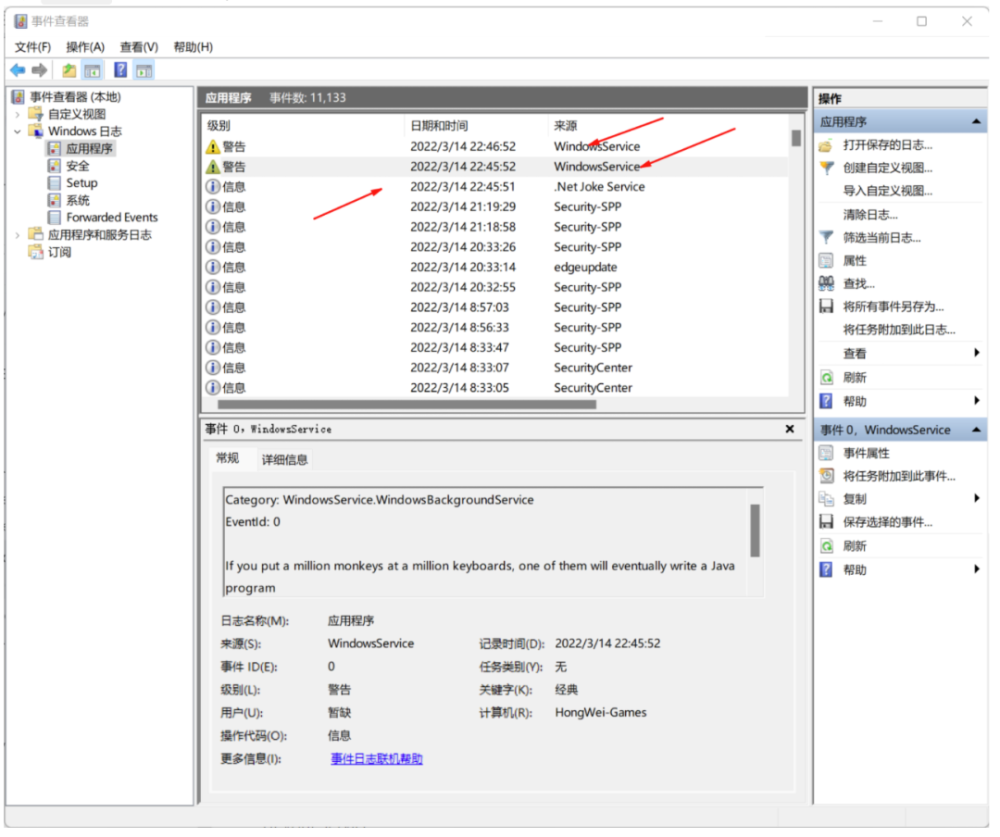Click the 创建自定义视图 funnel icon
Screen dimensions: 1000x837
click(x=826, y=168)
